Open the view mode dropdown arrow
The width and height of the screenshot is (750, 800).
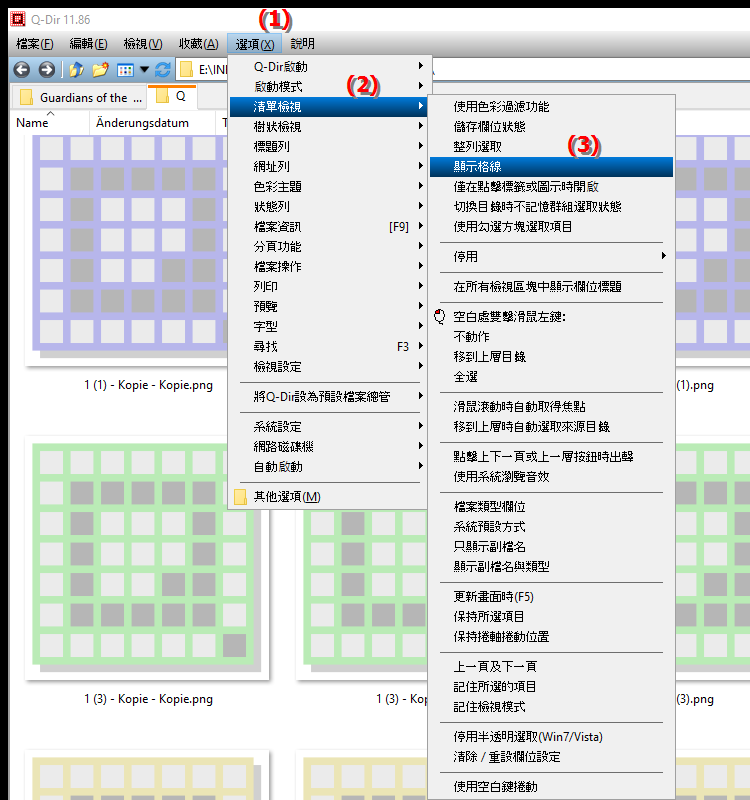[x=144, y=69]
